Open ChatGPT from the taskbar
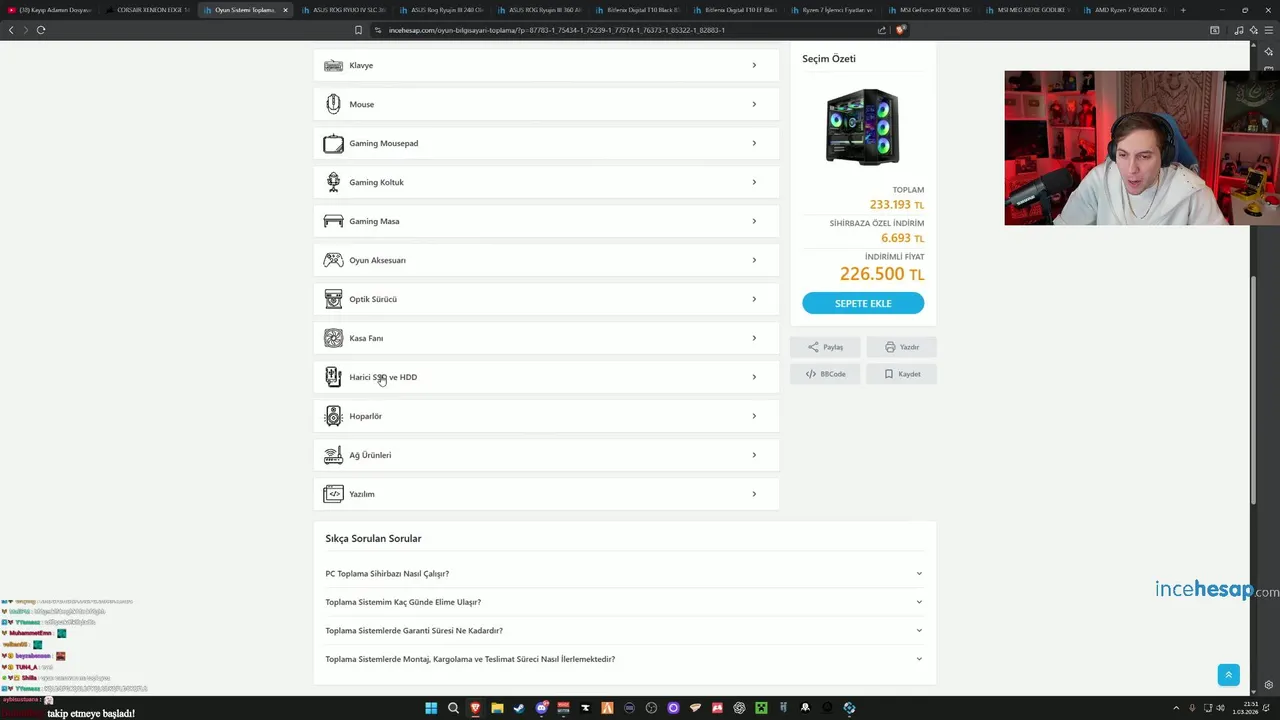 click(x=739, y=708)
